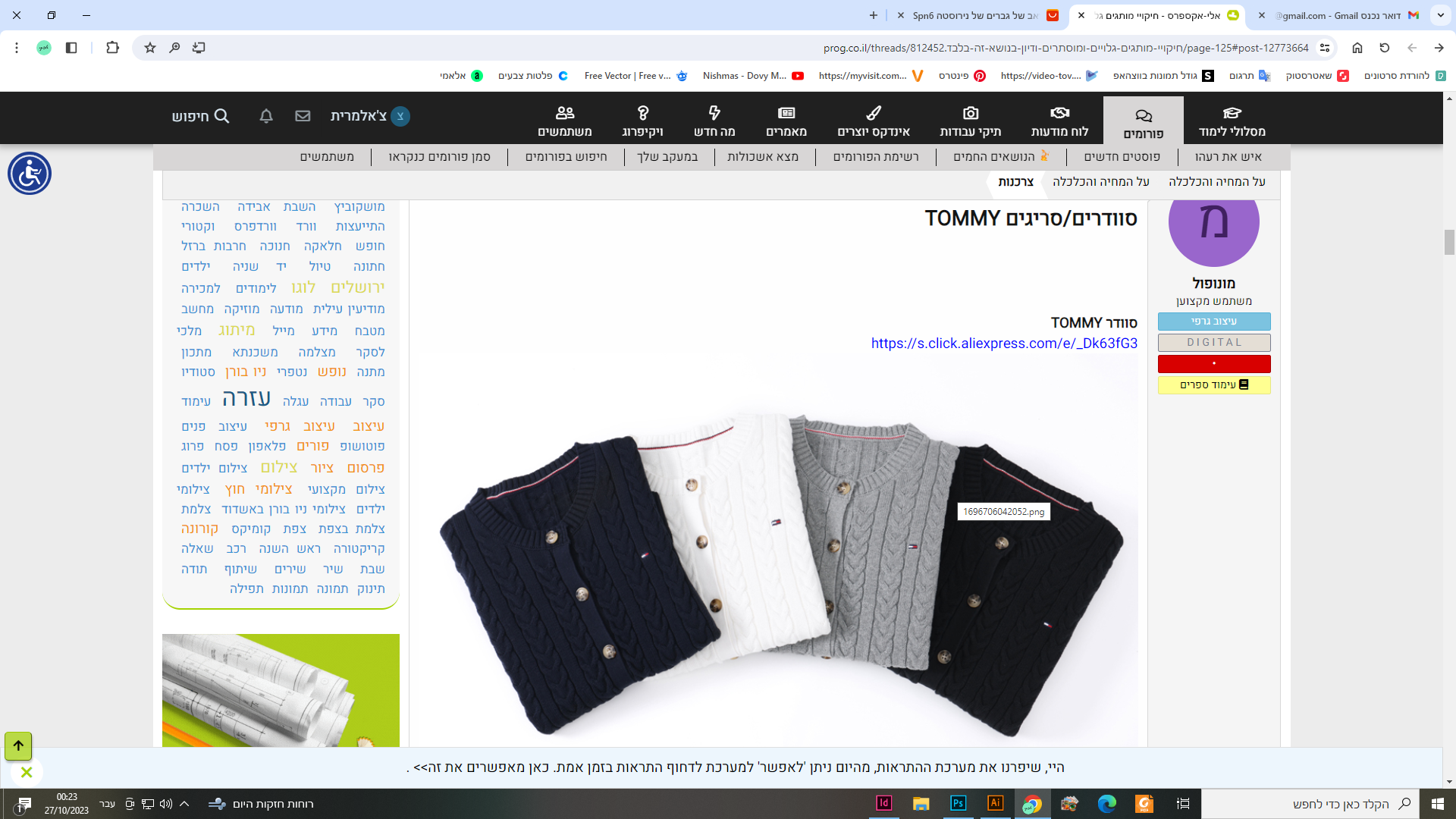This screenshot has width=1456, height=819.
Task: Open צ'אלמרית user account menu
Action: [369, 116]
